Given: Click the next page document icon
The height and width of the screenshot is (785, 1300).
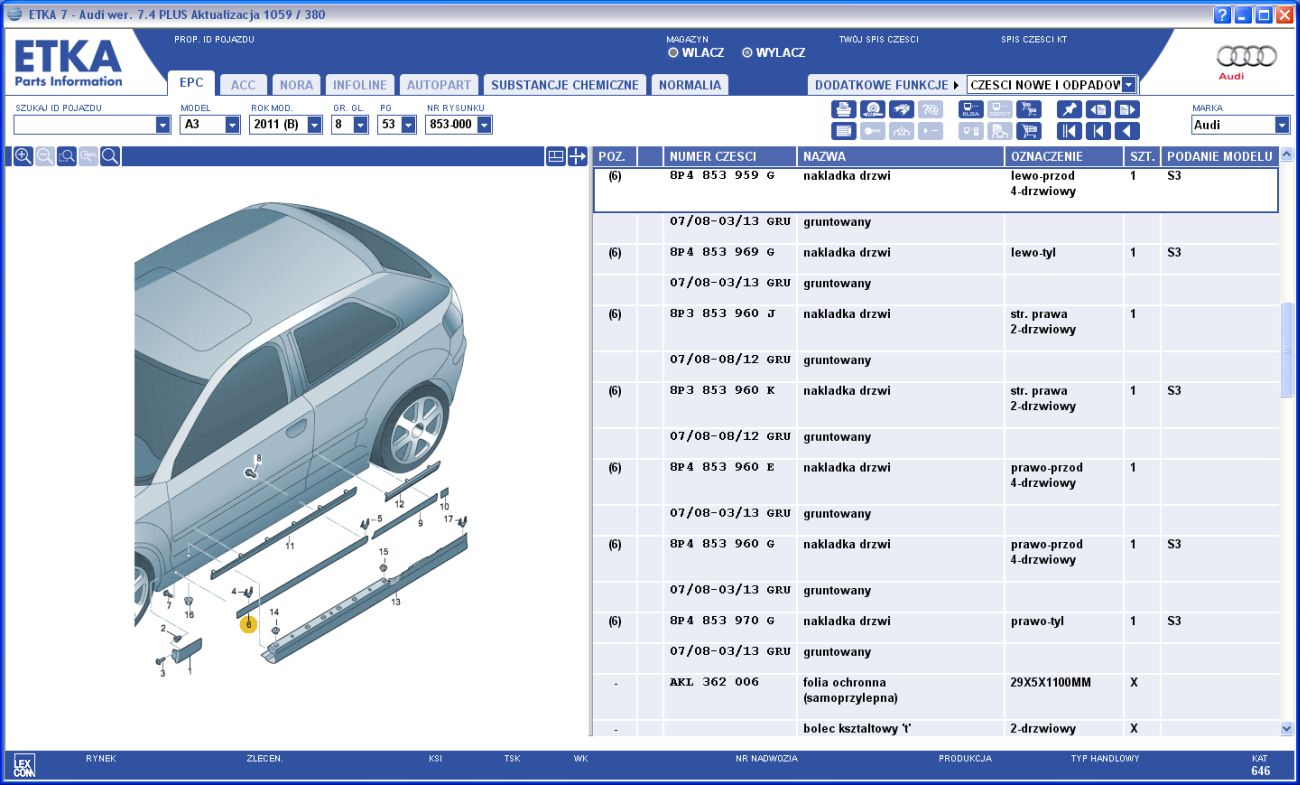Looking at the screenshot, I should [1127, 109].
